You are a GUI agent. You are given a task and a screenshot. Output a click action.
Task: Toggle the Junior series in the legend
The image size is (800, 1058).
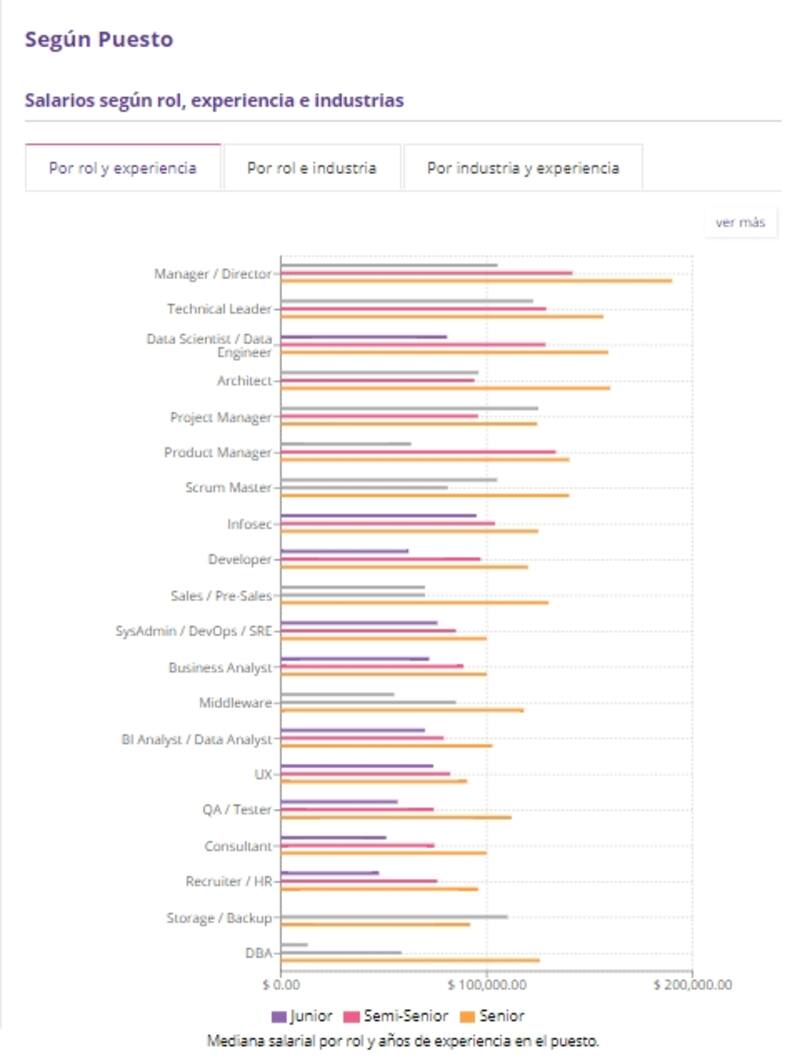tap(311, 1016)
